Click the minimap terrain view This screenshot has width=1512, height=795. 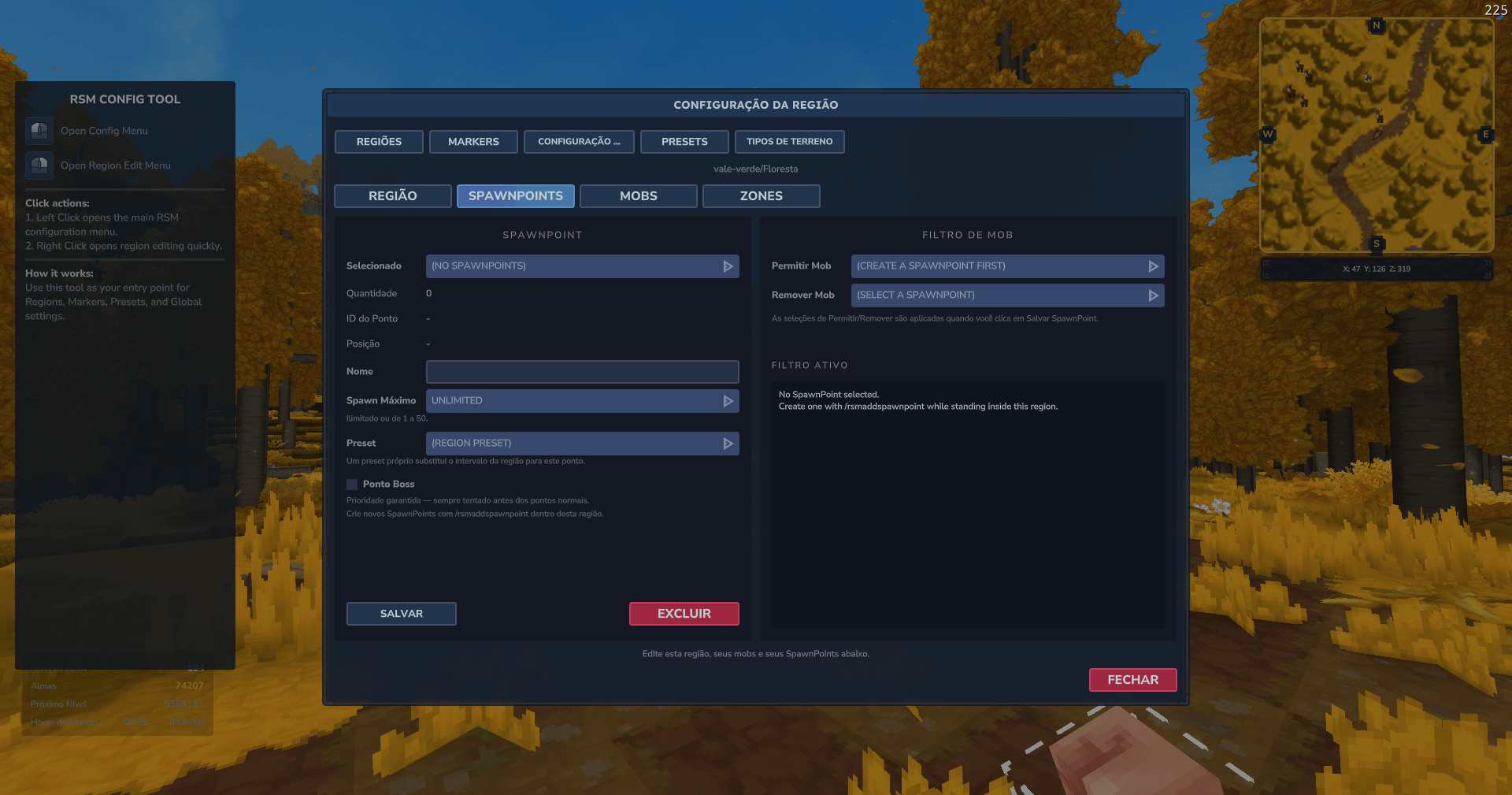1377,135
